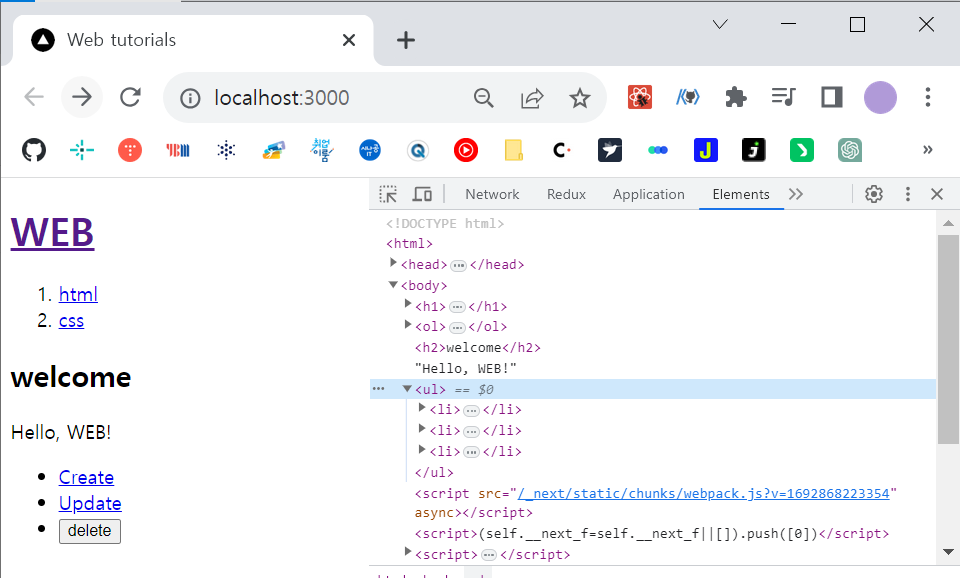Expand the last collapsed script node
This screenshot has height=578, width=960.
point(408,552)
